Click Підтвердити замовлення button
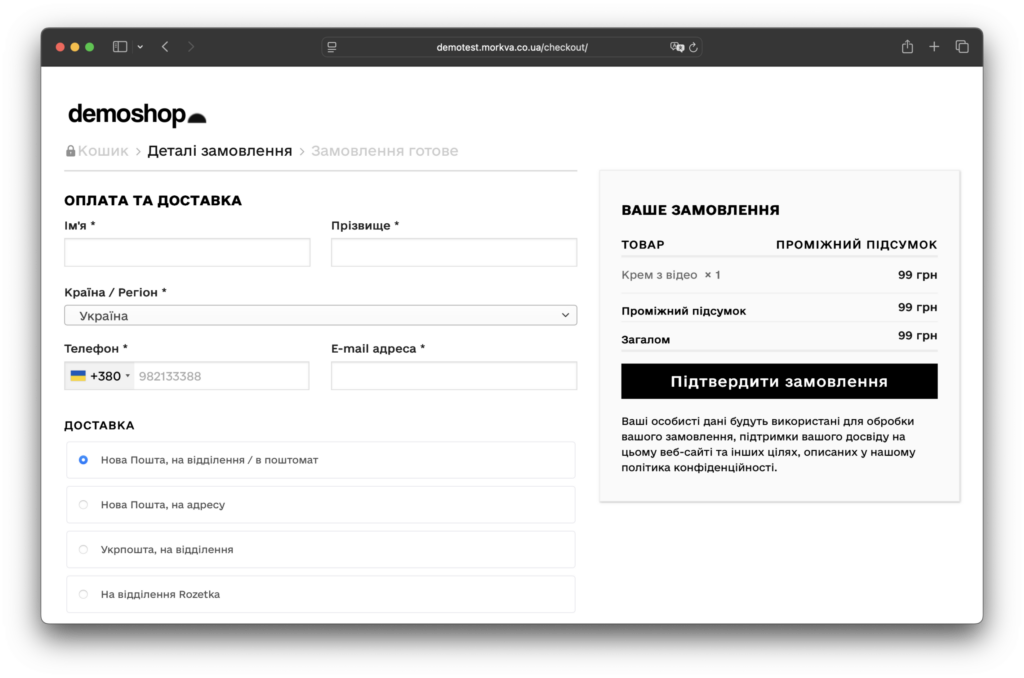 (x=779, y=381)
